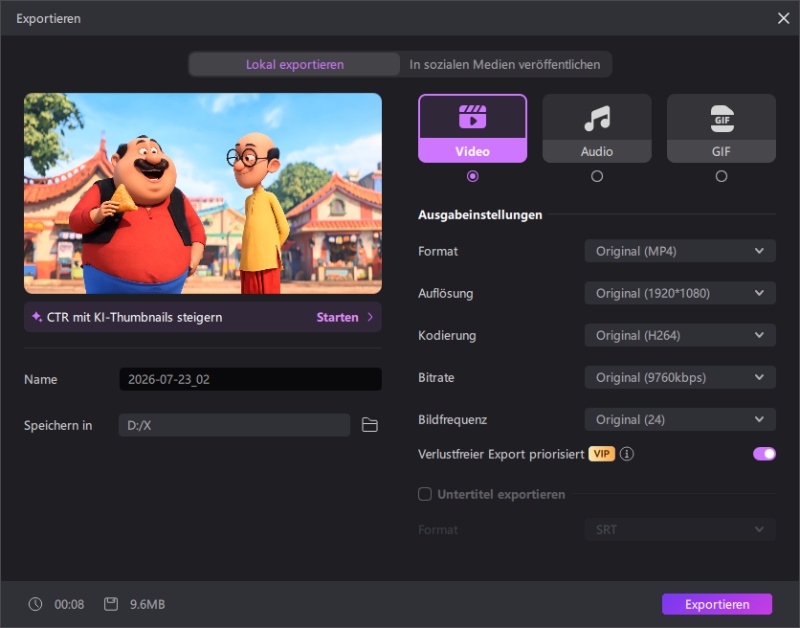This screenshot has height=628, width=800.
Task: Click the Bitrate label
Action: pyautogui.click(x=436, y=378)
